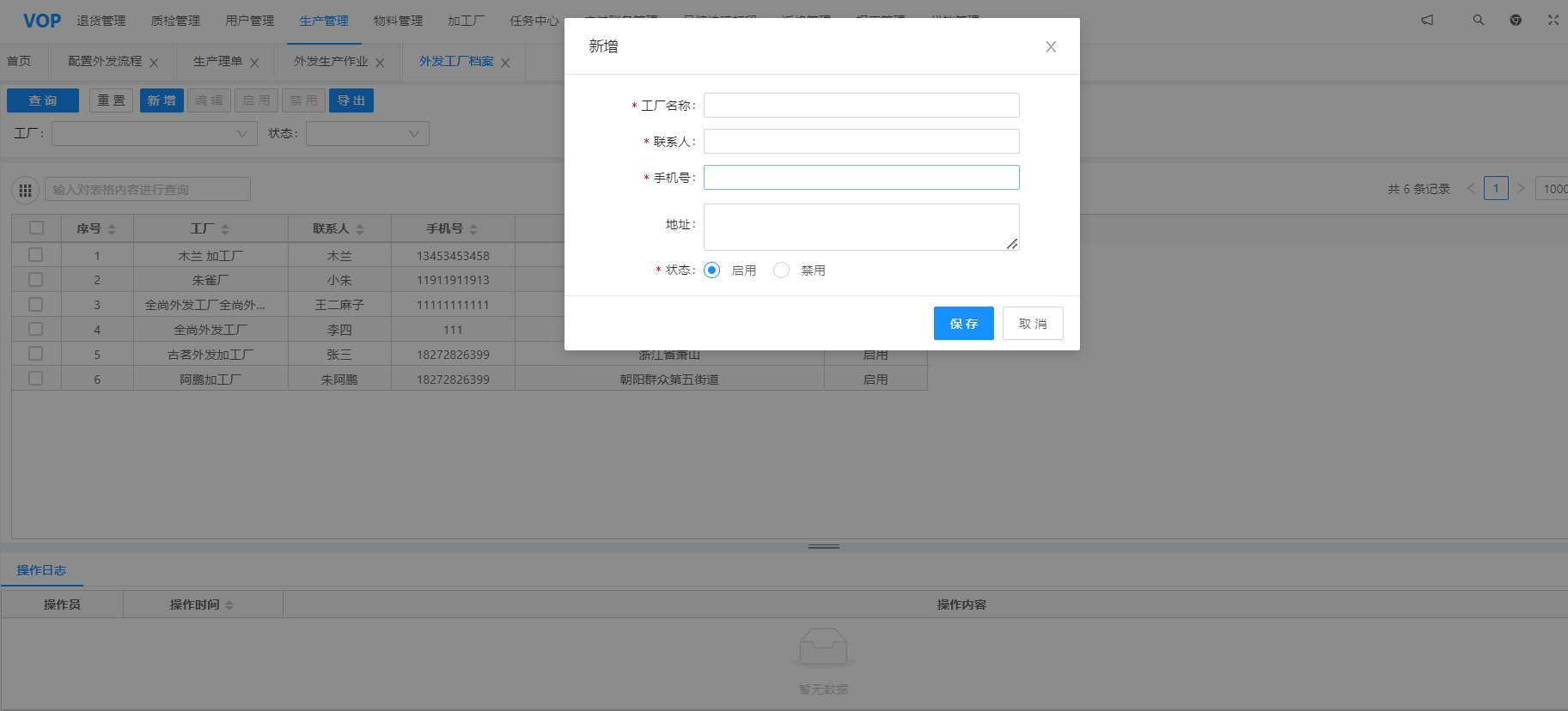Click the announcement speaker icon in header
1568x711 pixels.
point(1427,20)
